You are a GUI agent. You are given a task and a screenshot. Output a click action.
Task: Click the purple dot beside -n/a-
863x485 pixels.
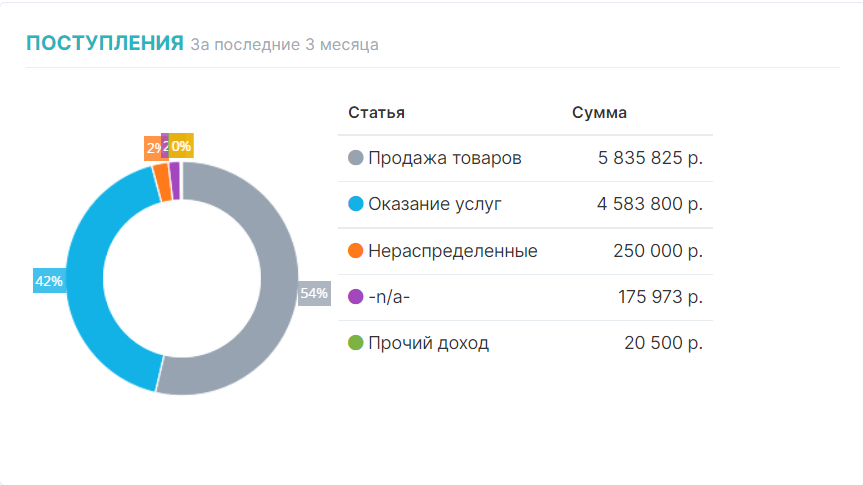coord(355,297)
